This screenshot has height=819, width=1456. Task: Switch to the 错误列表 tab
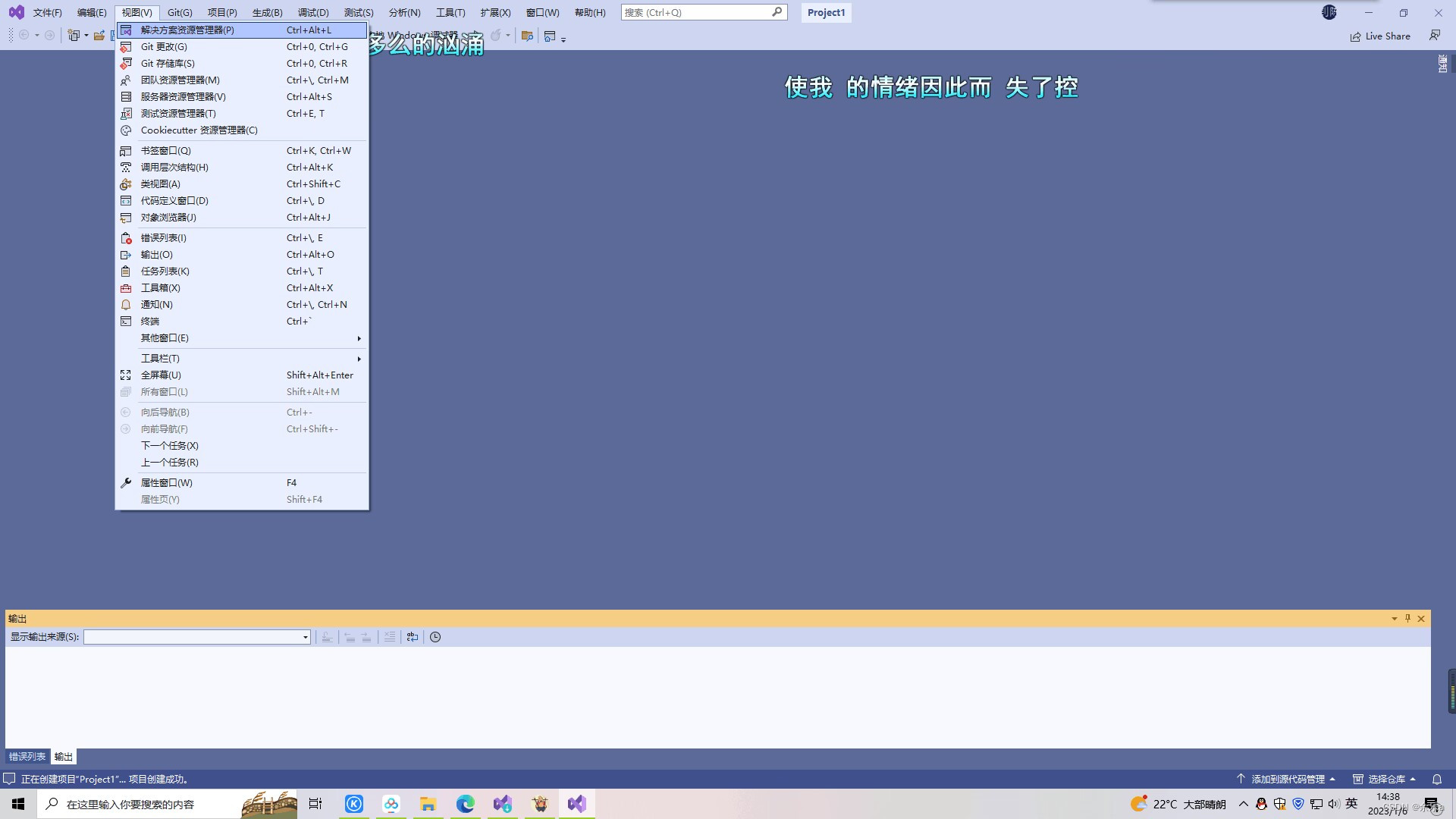(x=27, y=757)
